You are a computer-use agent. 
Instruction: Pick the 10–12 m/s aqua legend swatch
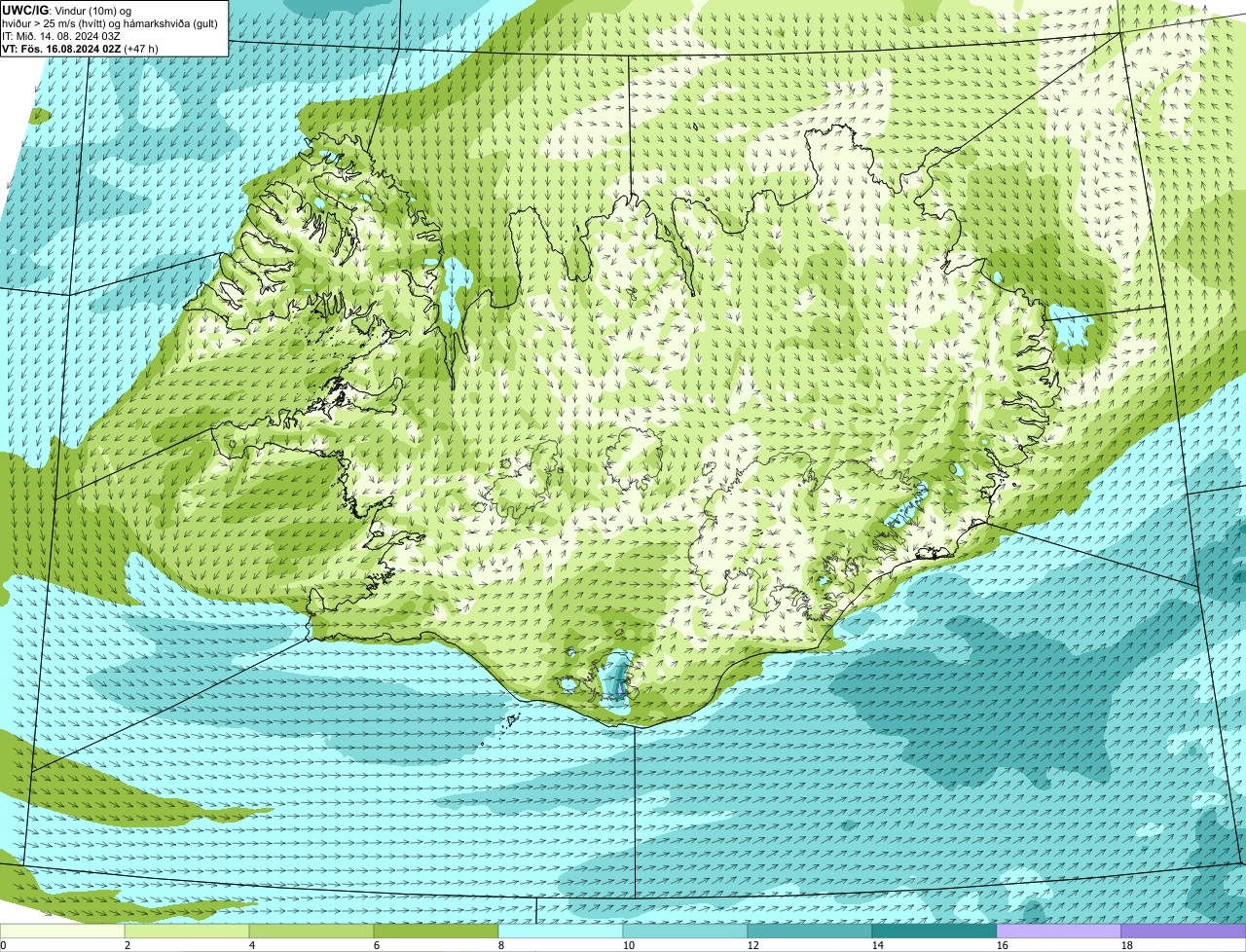pos(685,931)
